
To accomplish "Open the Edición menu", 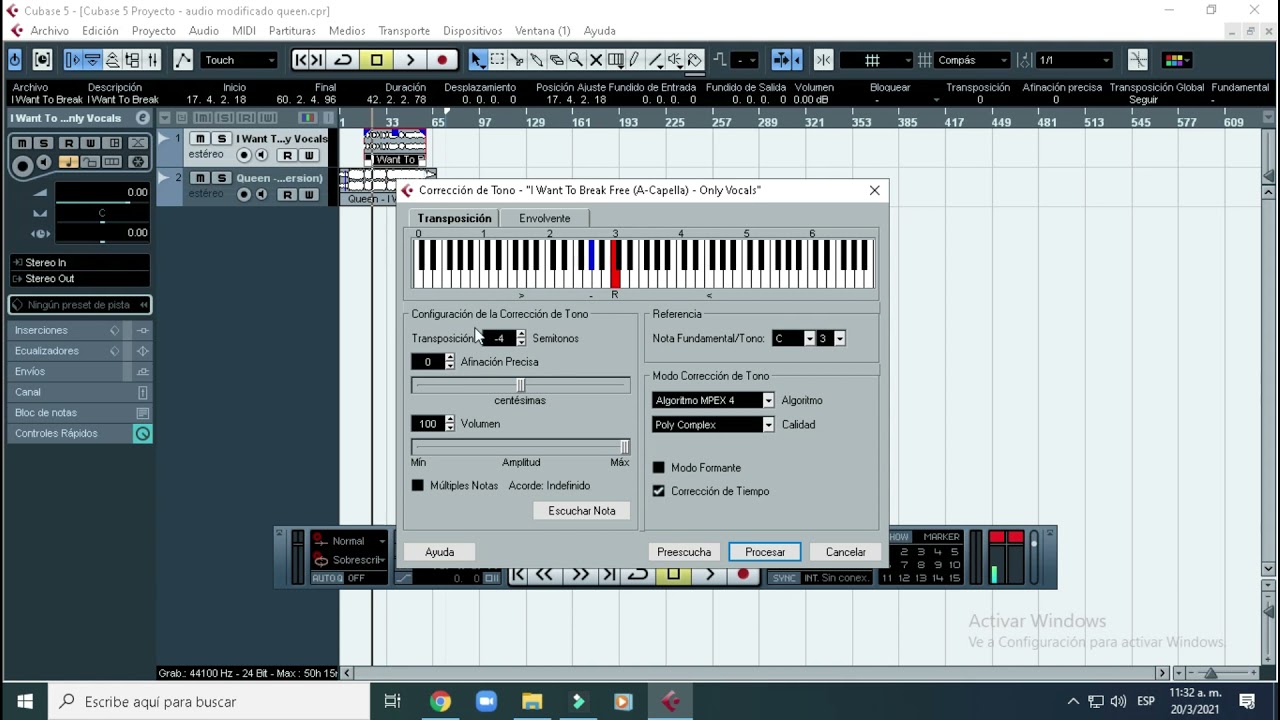I will pos(100,31).
